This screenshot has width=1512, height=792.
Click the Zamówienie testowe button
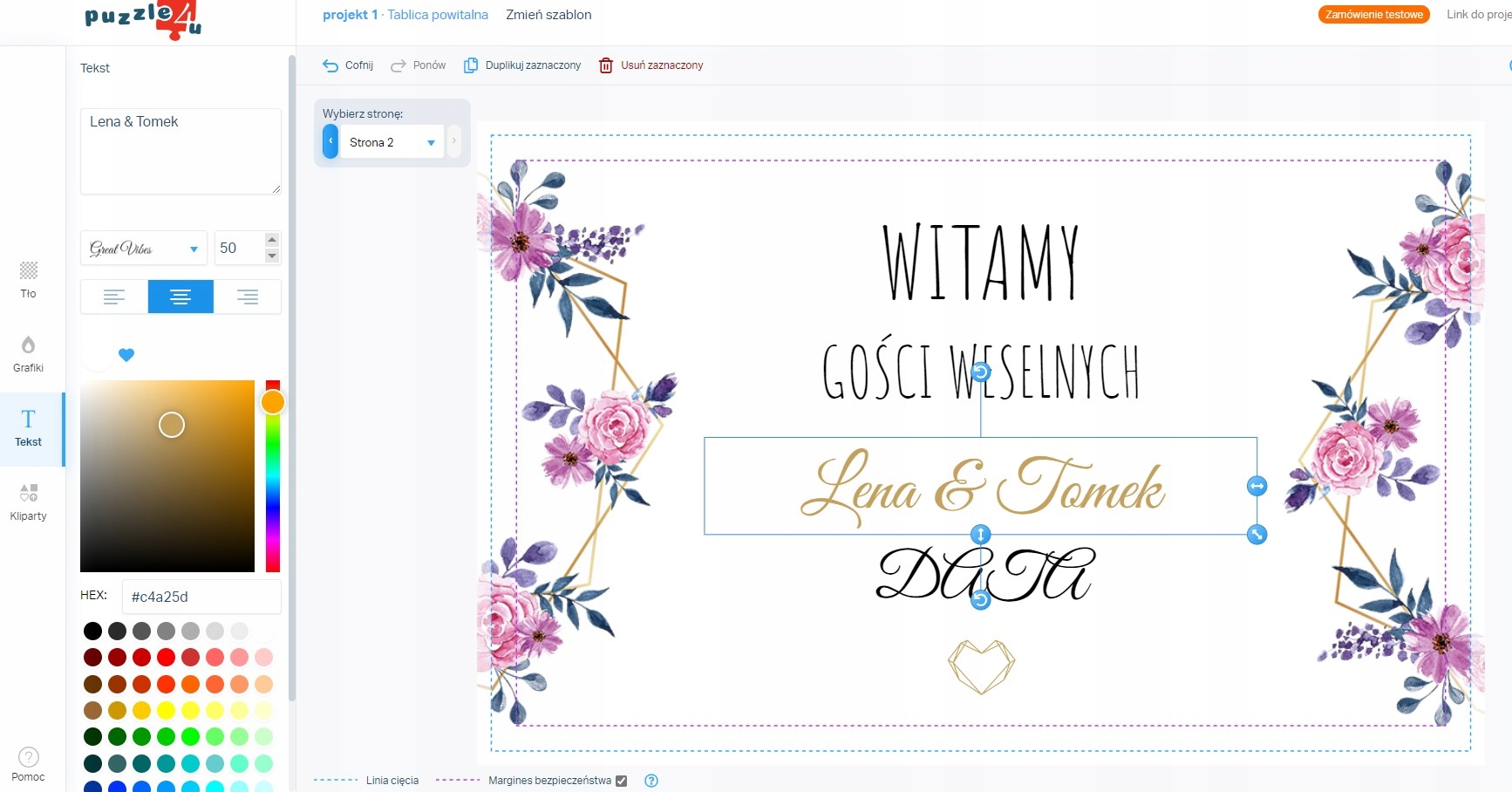(x=1373, y=15)
